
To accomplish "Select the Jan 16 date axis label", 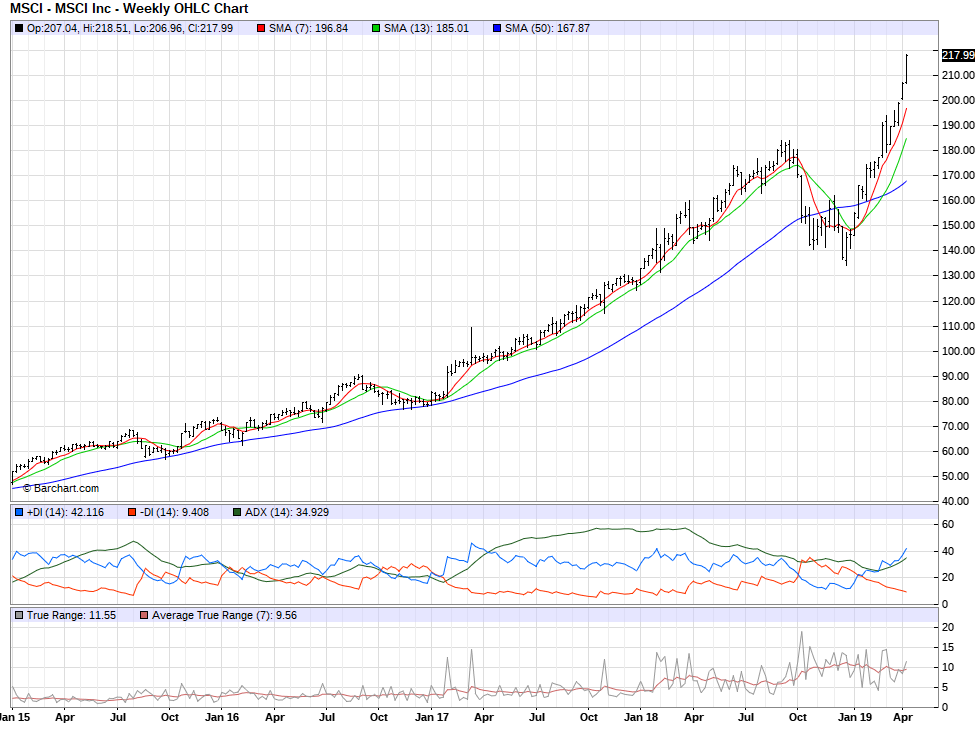I will pos(222,717).
